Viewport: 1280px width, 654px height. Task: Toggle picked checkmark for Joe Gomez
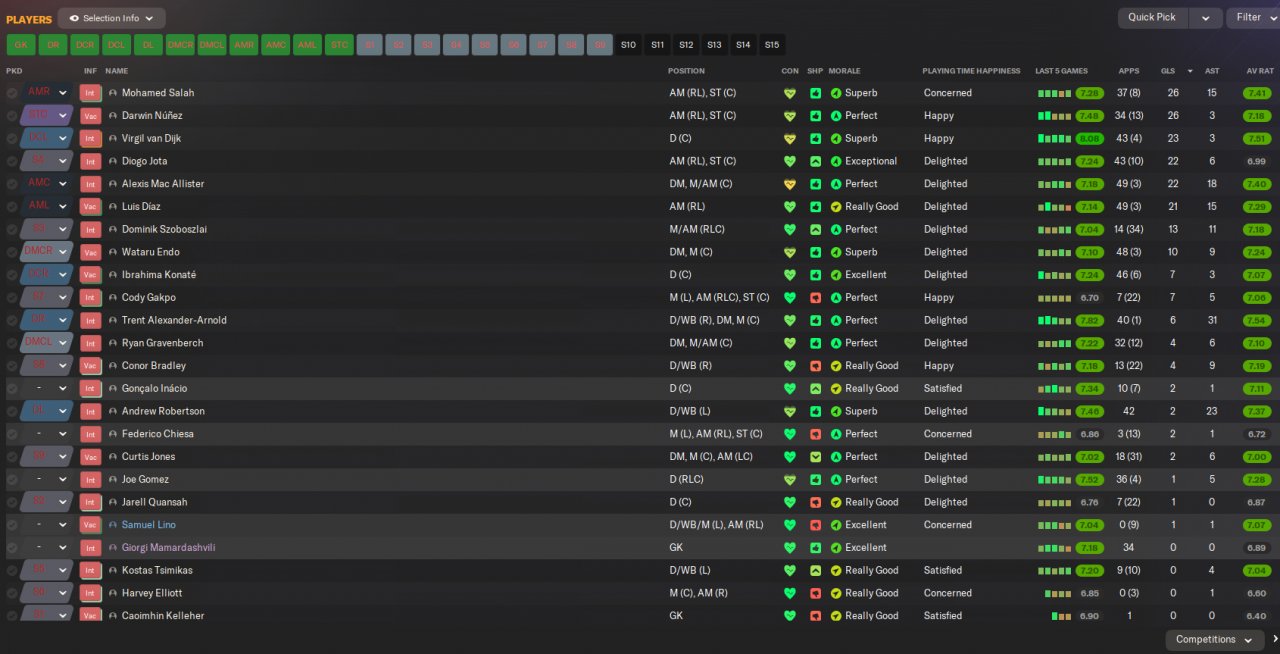[12, 480]
